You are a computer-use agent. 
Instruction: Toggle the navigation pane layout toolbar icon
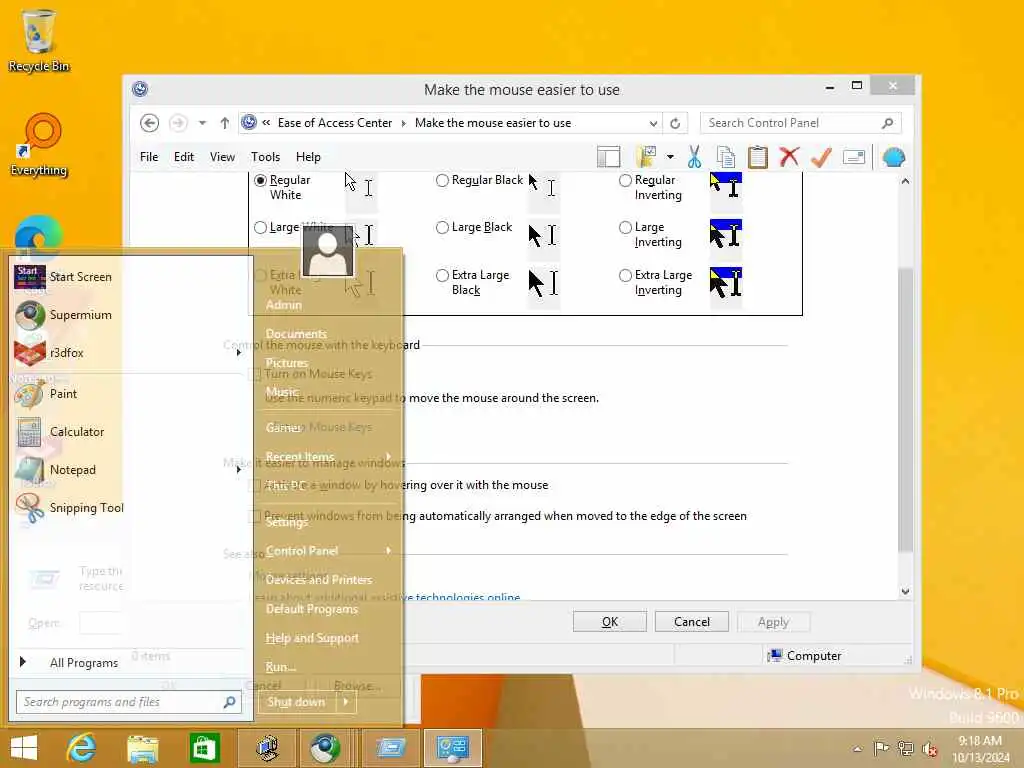coord(609,157)
